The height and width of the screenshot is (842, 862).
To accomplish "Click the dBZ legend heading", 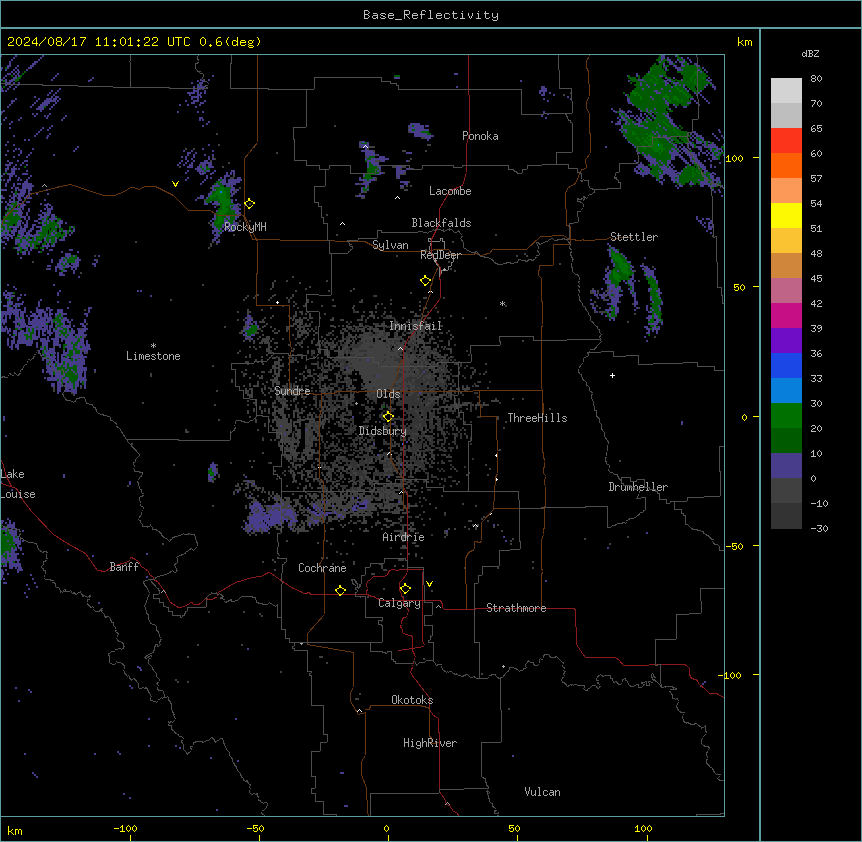I will click(810, 53).
